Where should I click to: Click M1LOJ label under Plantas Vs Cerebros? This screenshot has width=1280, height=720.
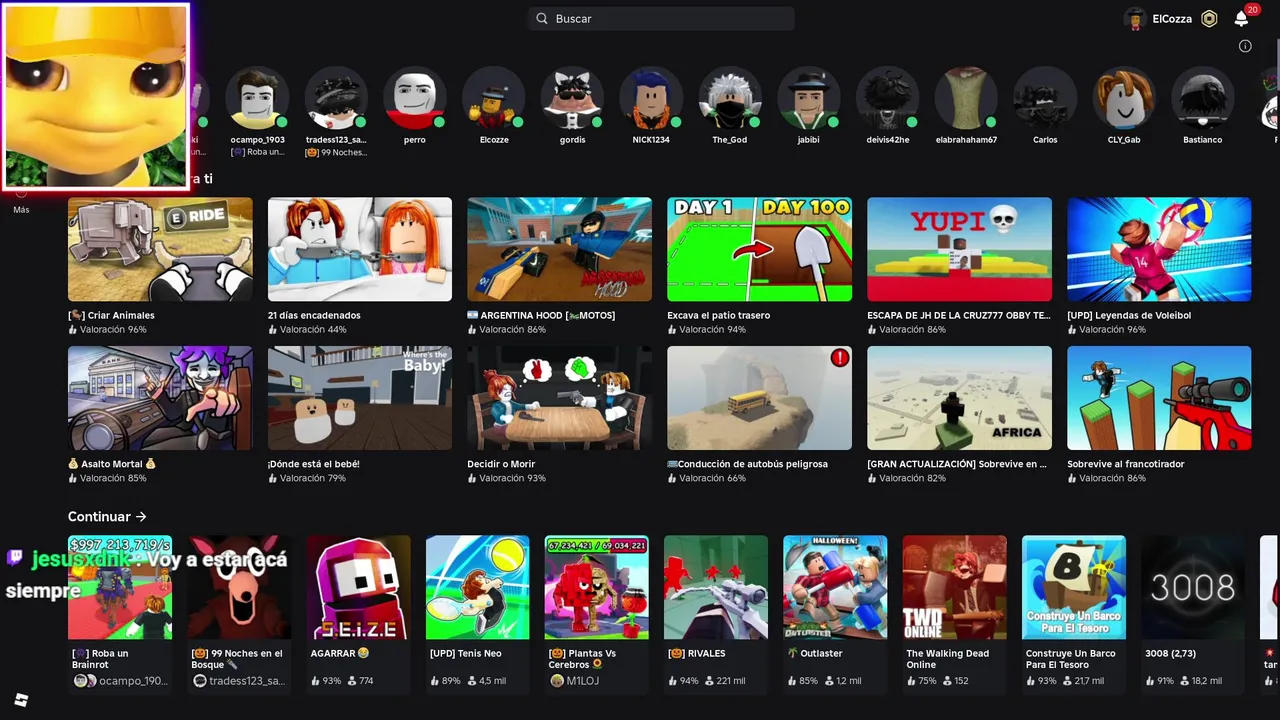pos(582,681)
